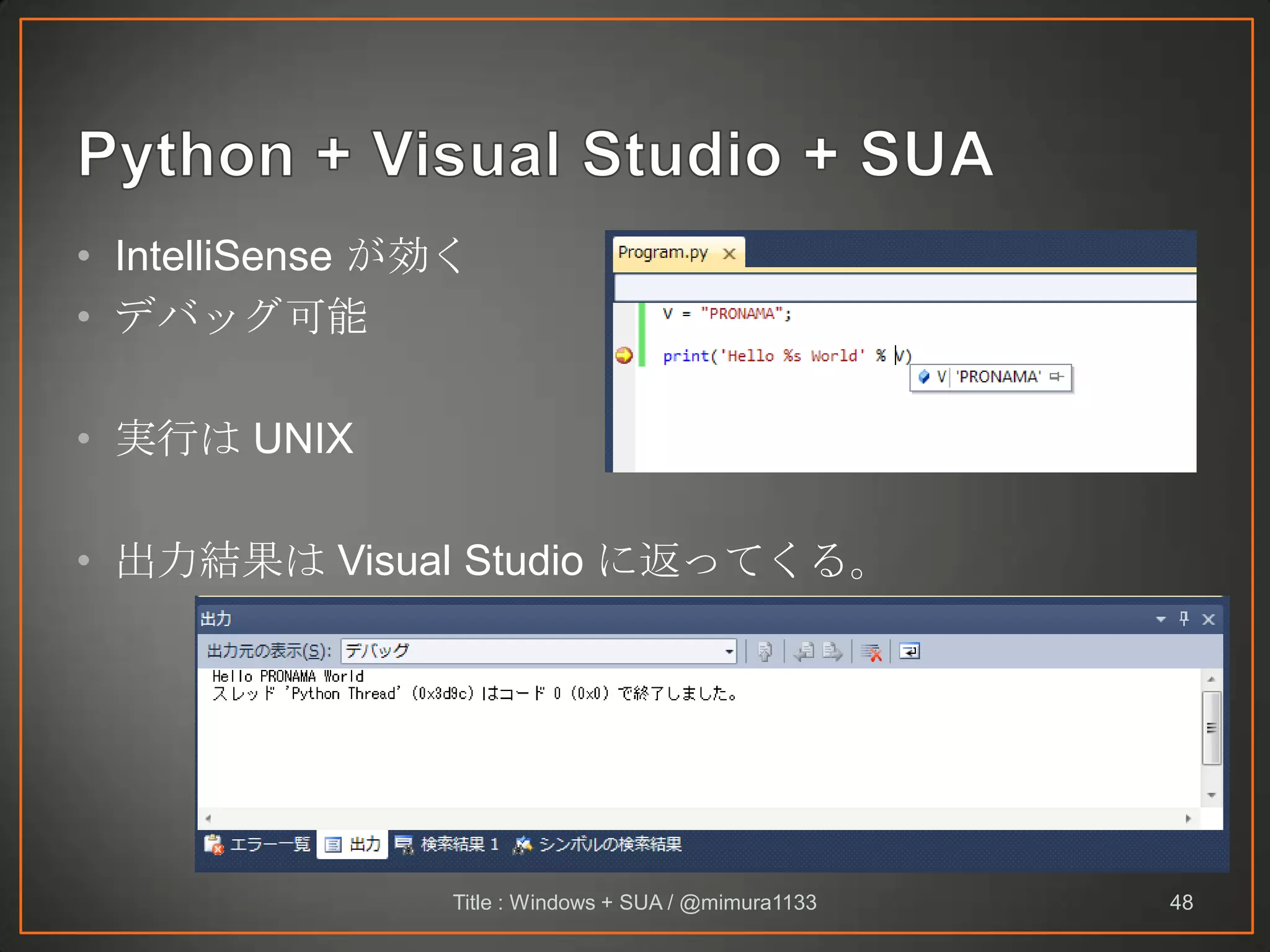
Task: Click the output vertical scrollbar down arrow
Action: [1211, 795]
